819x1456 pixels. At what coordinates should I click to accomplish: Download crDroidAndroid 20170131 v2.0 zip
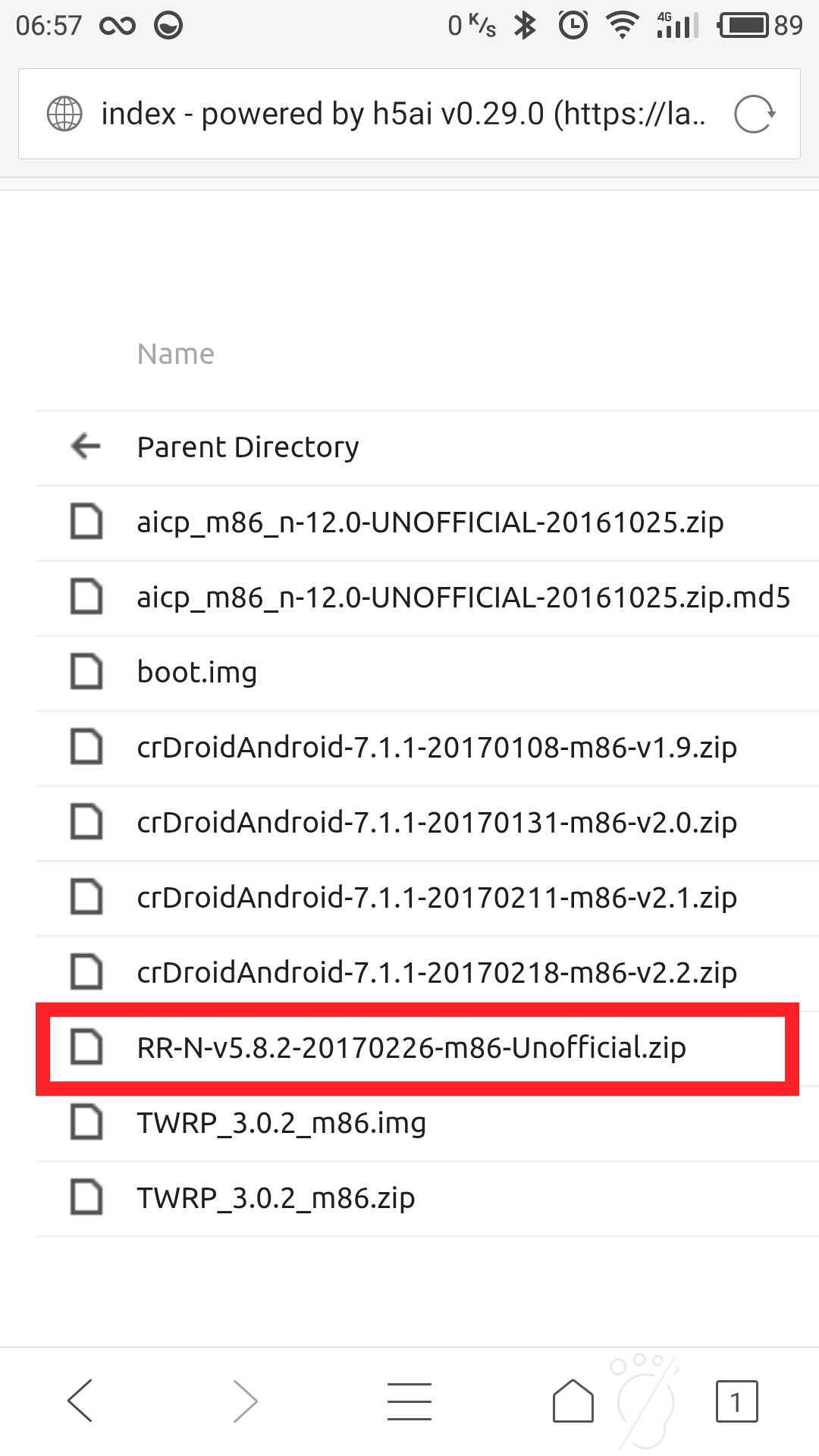pos(437,823)
